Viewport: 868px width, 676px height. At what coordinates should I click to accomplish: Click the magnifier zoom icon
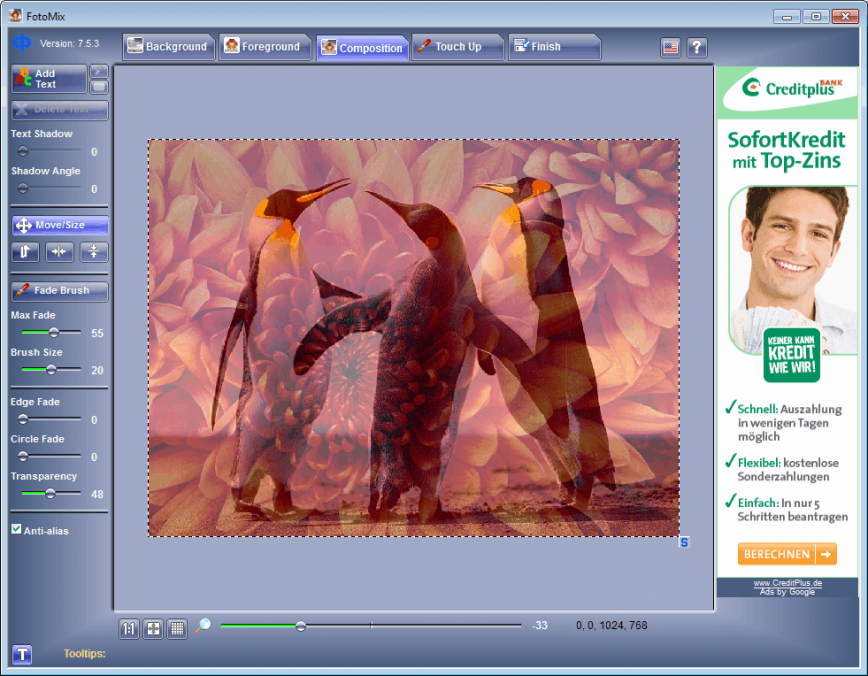pyautogui.click(x=203, y=626)
